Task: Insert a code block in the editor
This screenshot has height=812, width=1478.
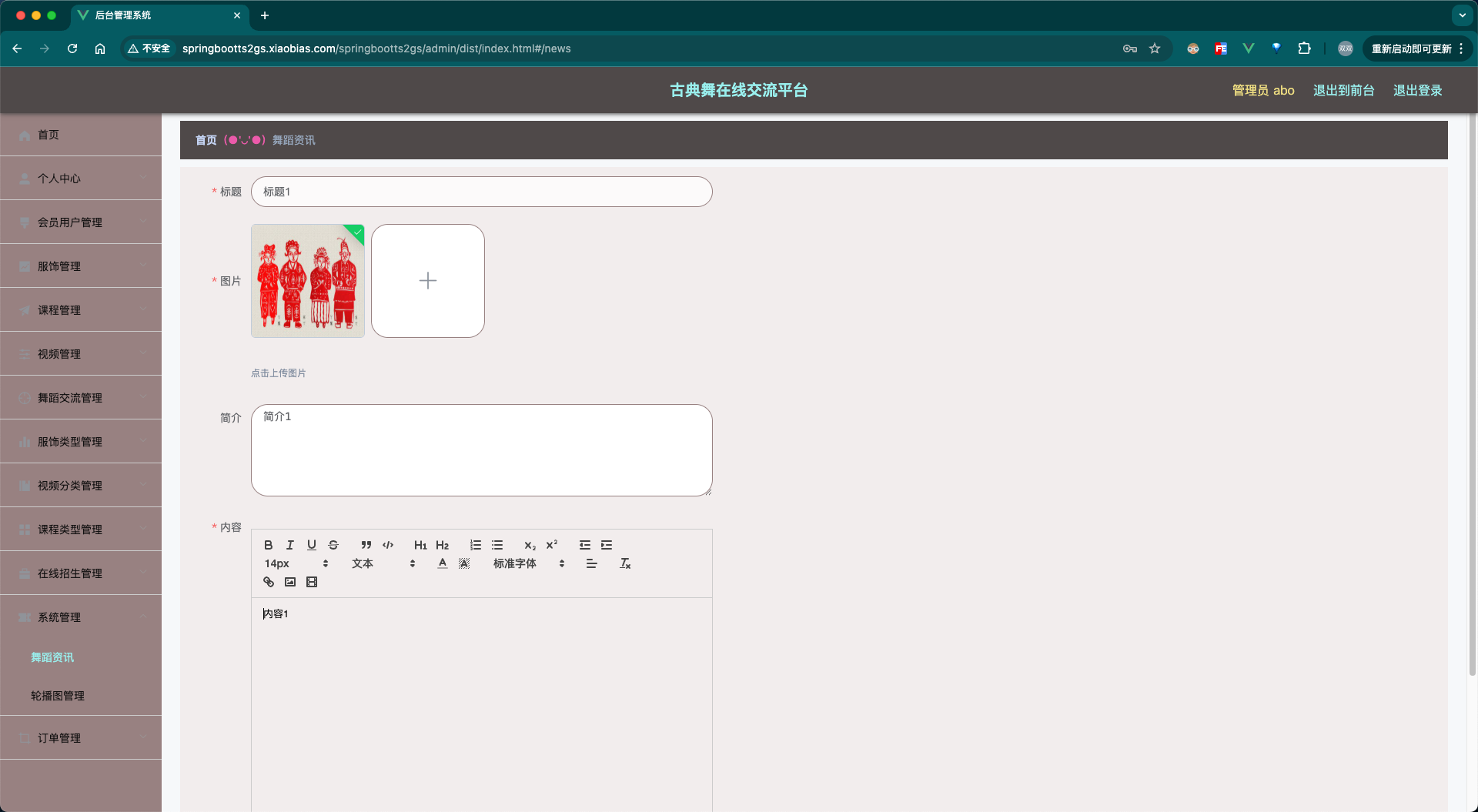Action: pyautogui.click(x=388, y=545)
